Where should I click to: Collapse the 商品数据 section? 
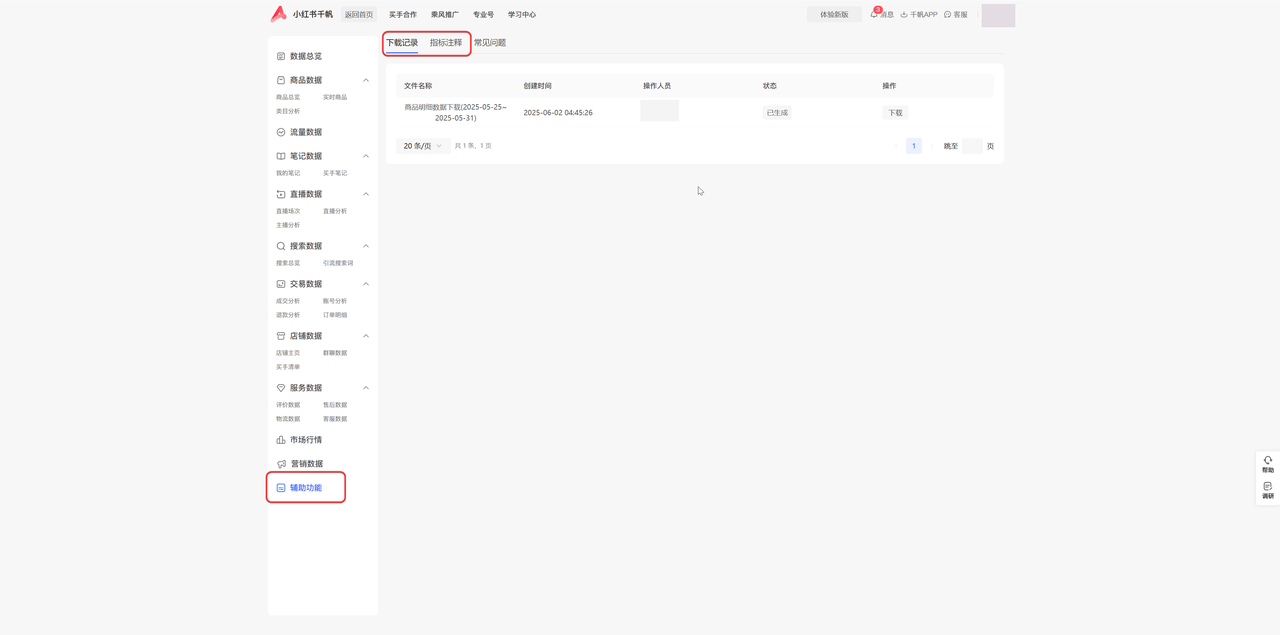tap(366, 80)
